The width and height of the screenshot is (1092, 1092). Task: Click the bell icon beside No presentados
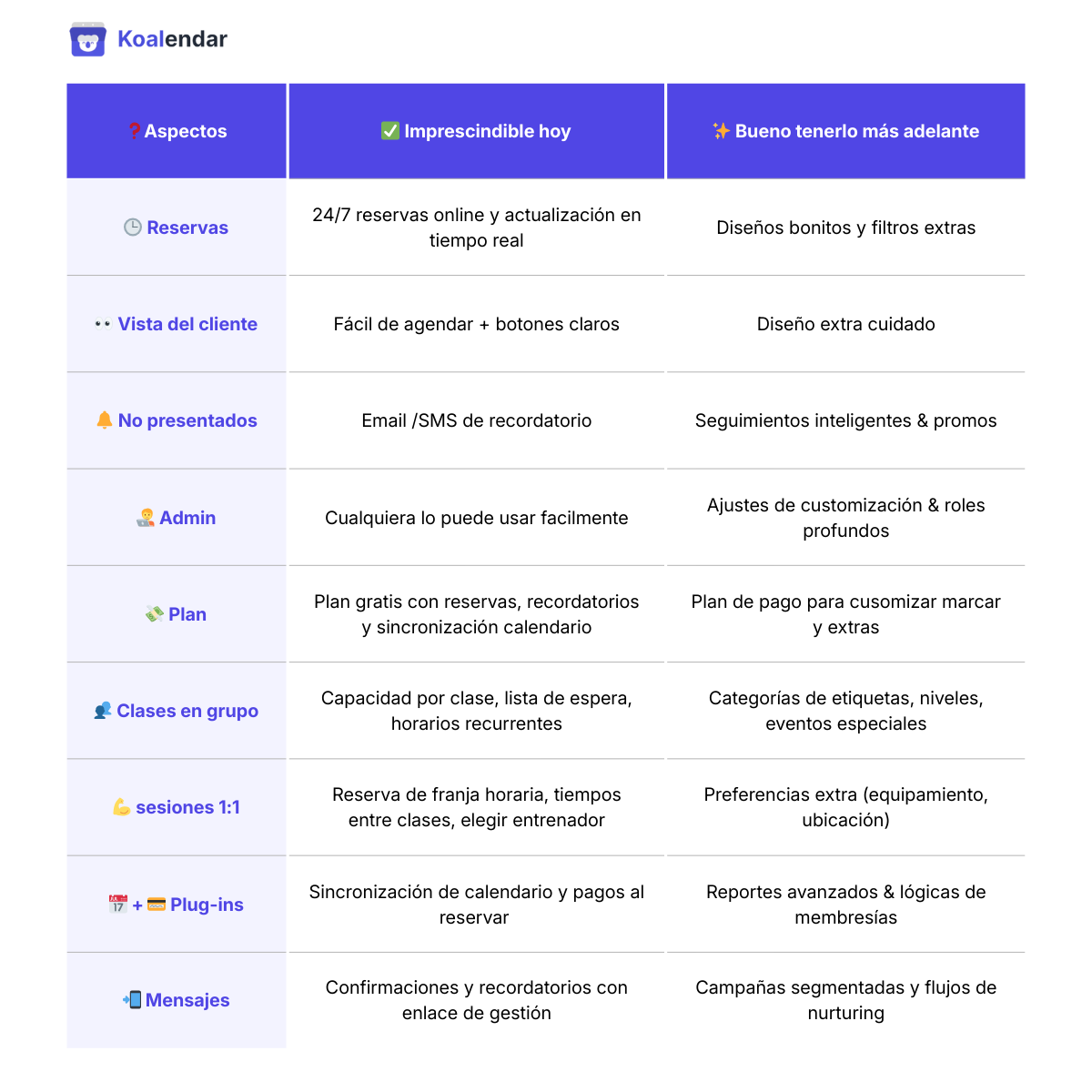pos(105,420)
